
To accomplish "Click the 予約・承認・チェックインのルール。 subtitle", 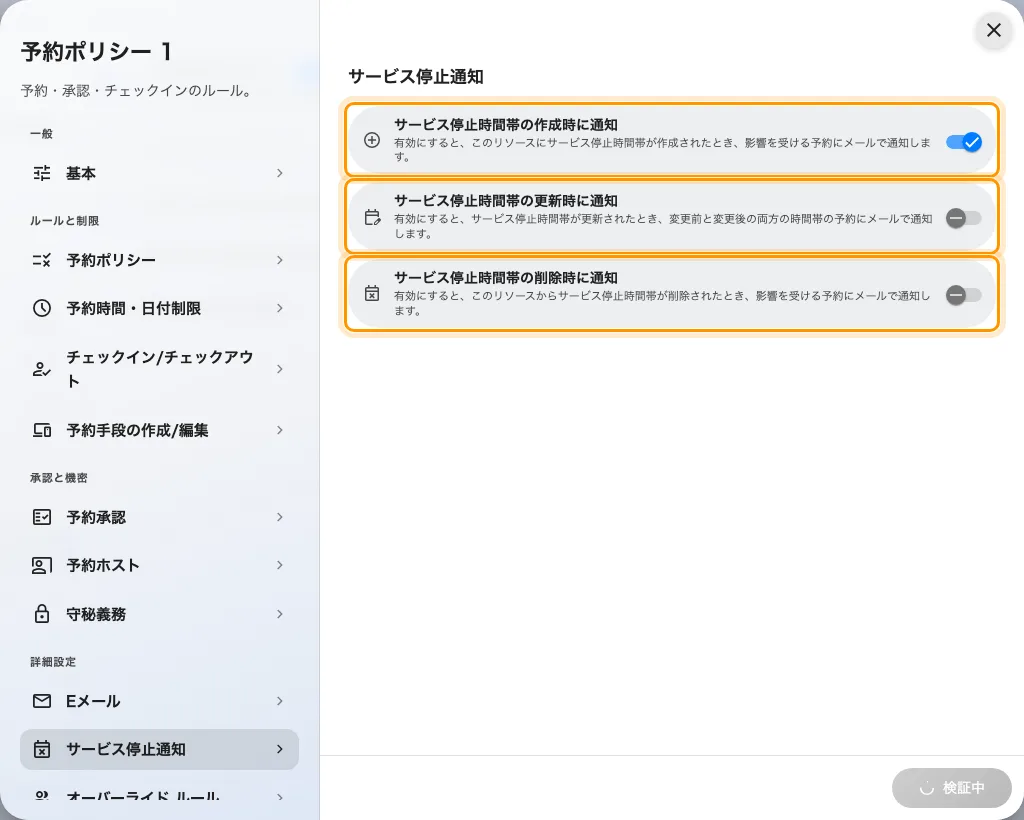I will 137,91.
